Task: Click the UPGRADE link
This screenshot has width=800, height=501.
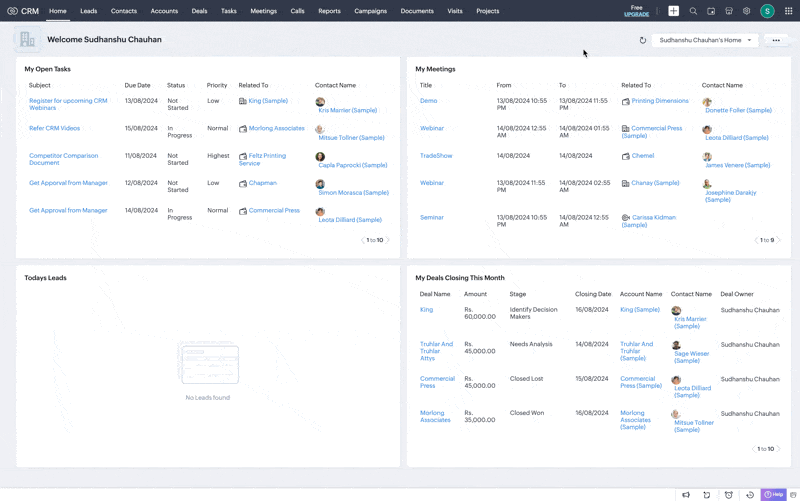Action: [x=636, y=14]
